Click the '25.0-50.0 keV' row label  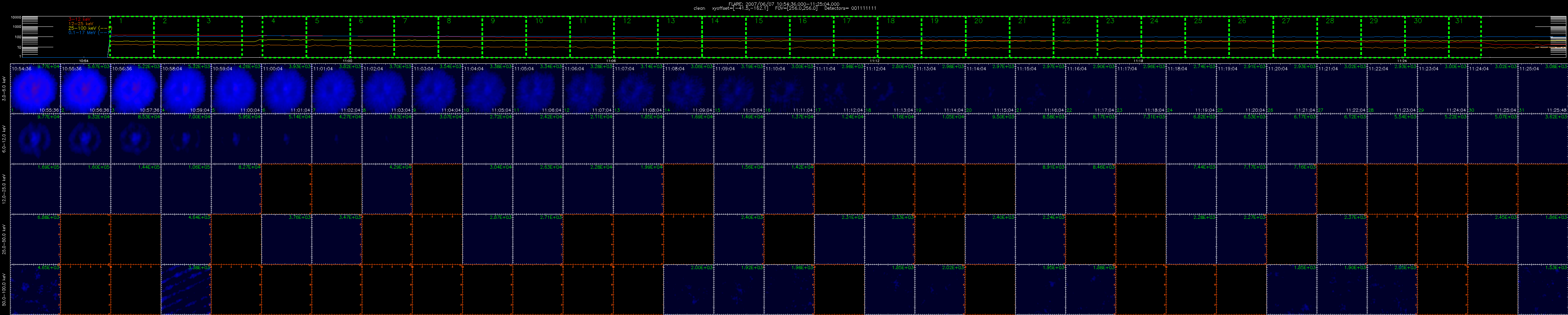click(x=5, y=240)
